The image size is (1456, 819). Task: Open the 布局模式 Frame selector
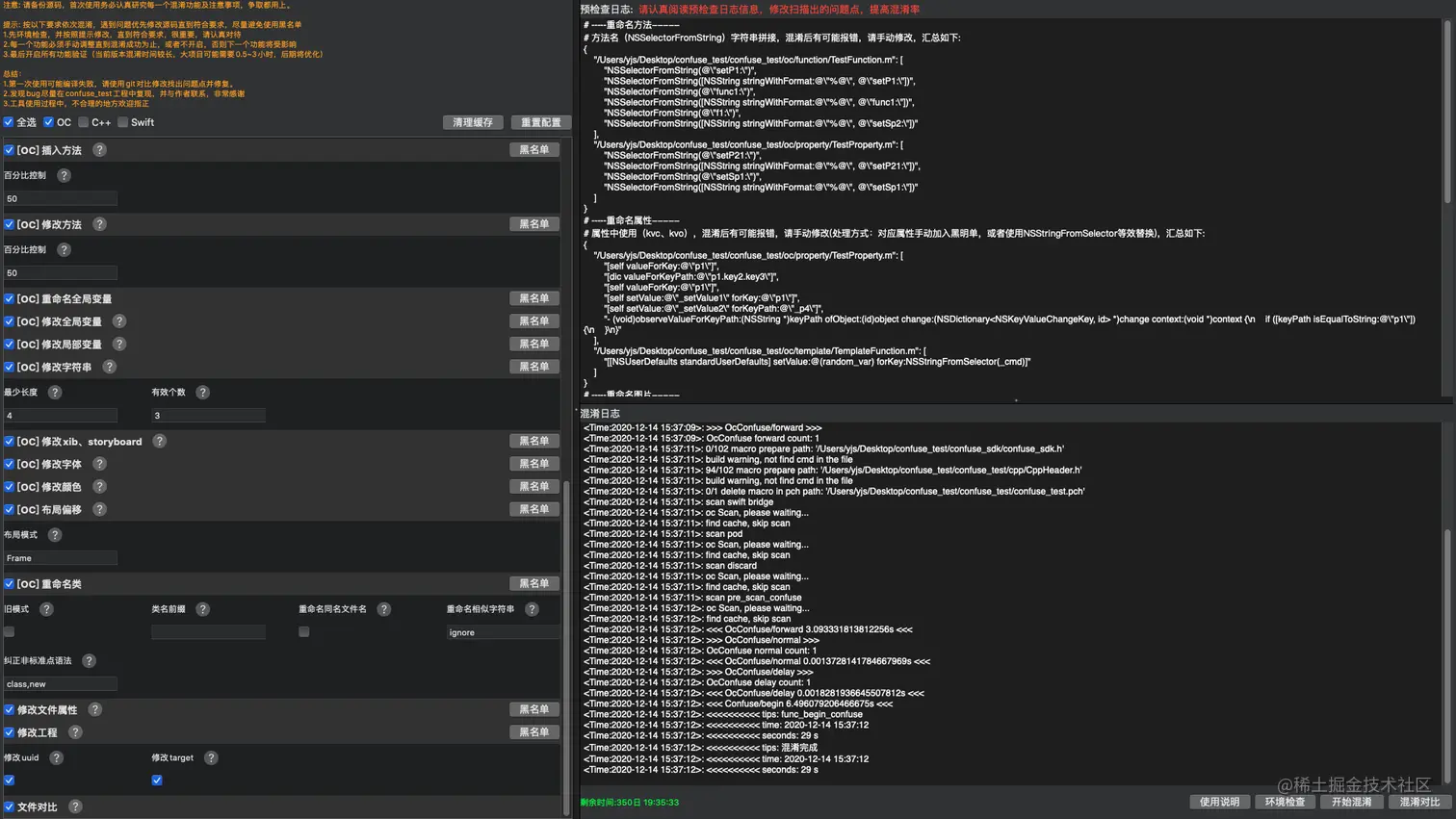61,558
